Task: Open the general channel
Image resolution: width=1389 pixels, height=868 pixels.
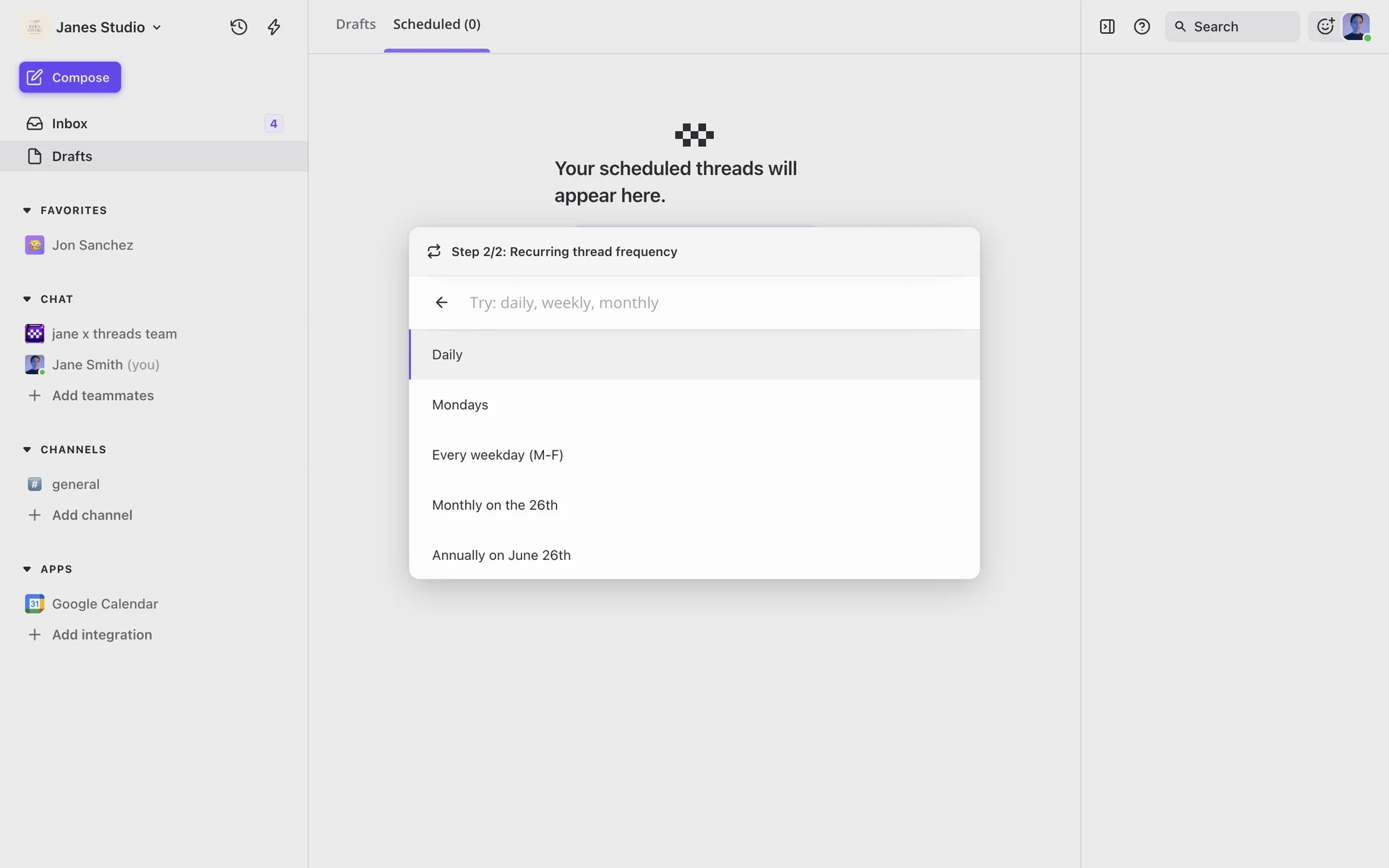Action: coord(75,484)
